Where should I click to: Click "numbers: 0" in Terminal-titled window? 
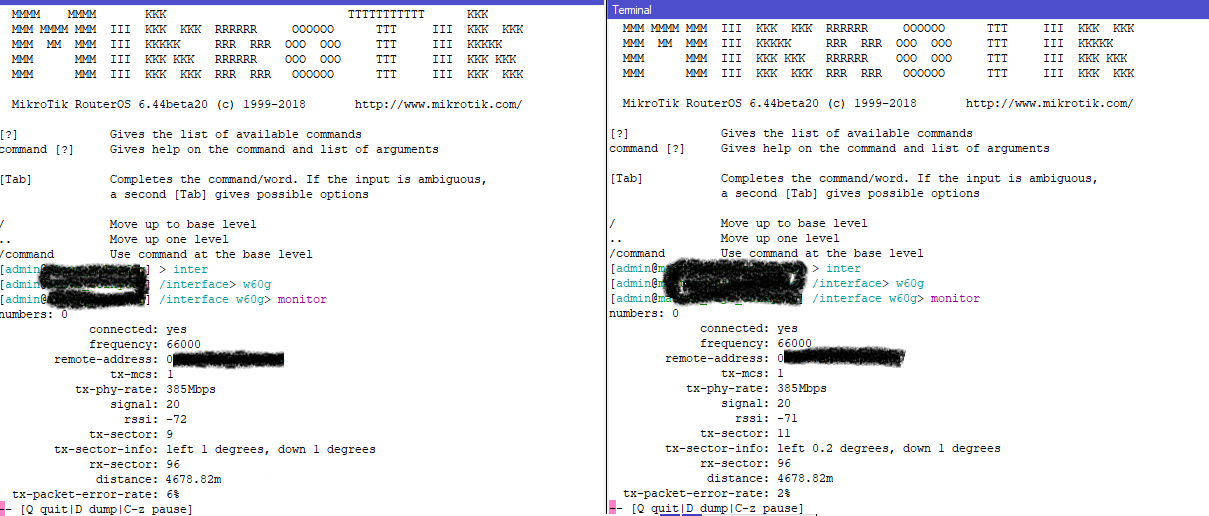click(x=645, y=313)
